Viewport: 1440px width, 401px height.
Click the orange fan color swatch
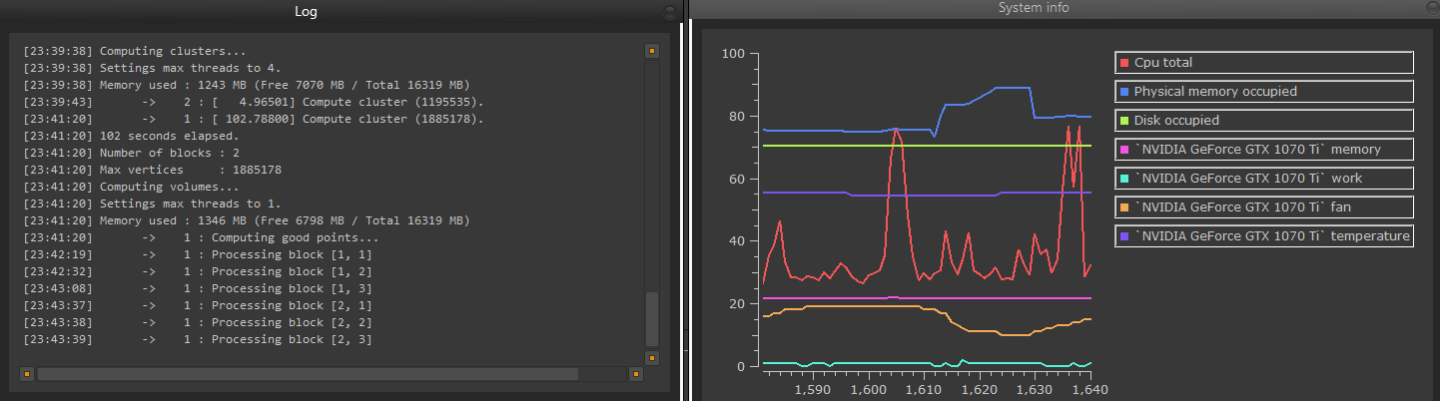click(1125, 207)
